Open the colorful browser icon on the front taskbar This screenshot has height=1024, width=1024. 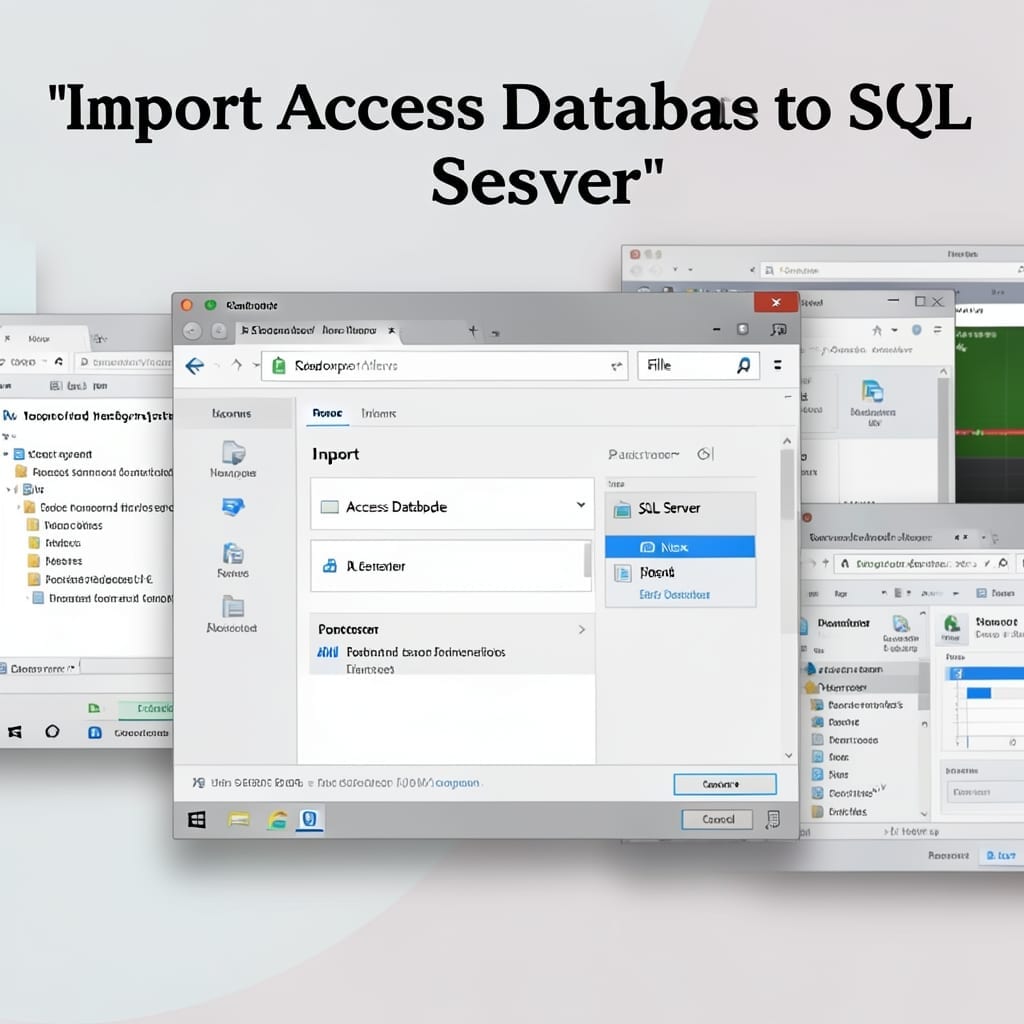[x=278, y=820]
